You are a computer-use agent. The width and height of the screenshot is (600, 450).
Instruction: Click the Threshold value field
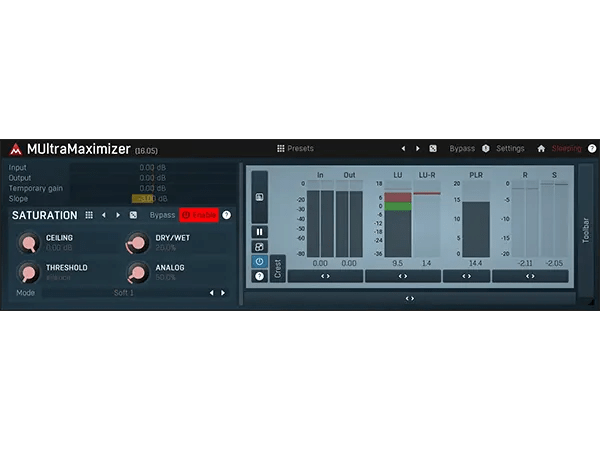coord(58,277)
